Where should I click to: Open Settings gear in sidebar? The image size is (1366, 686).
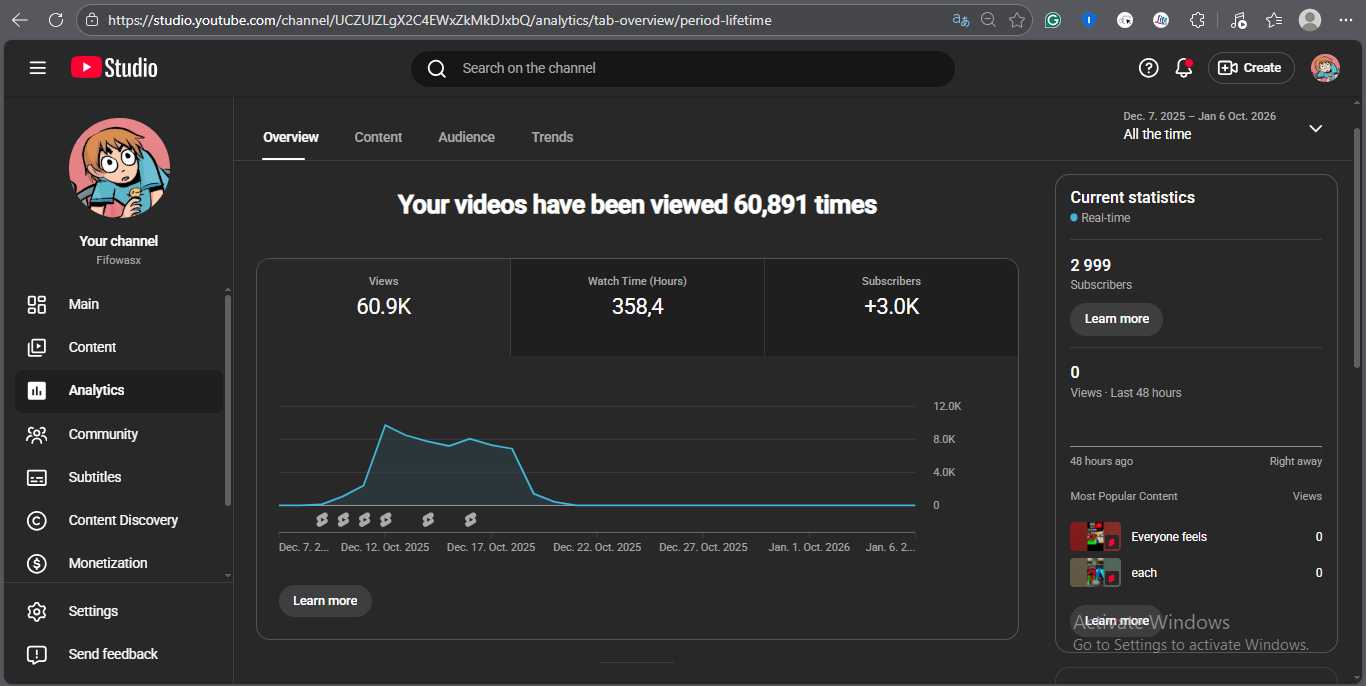point(92,611)
